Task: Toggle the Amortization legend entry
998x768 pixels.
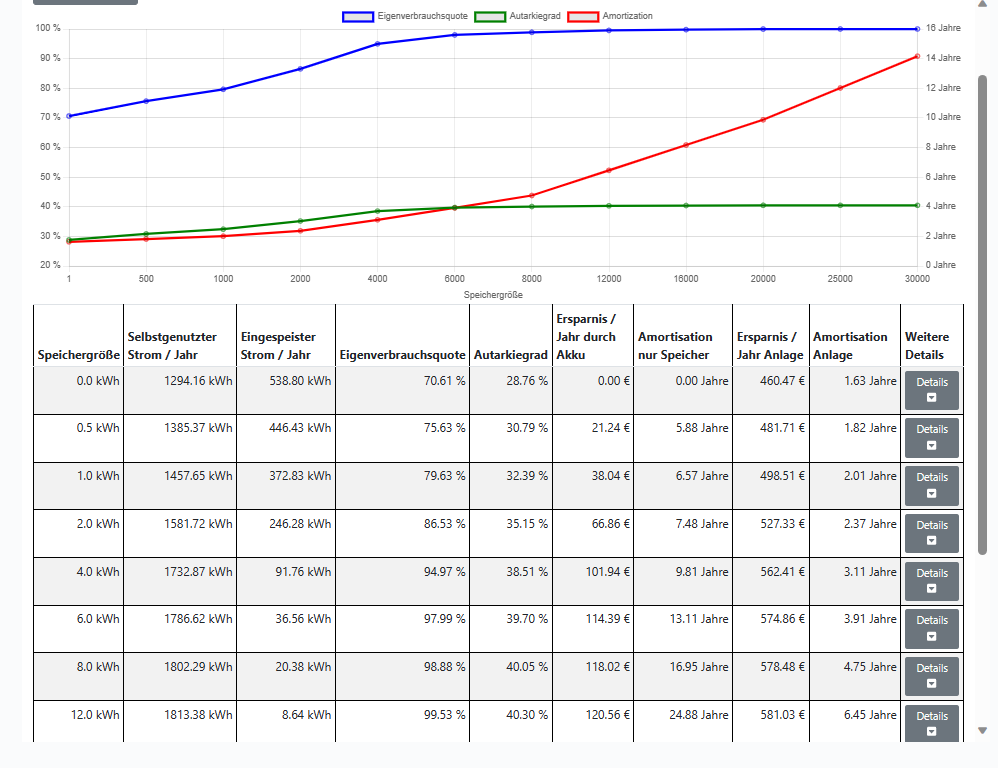Action: [x=610, y=17]
